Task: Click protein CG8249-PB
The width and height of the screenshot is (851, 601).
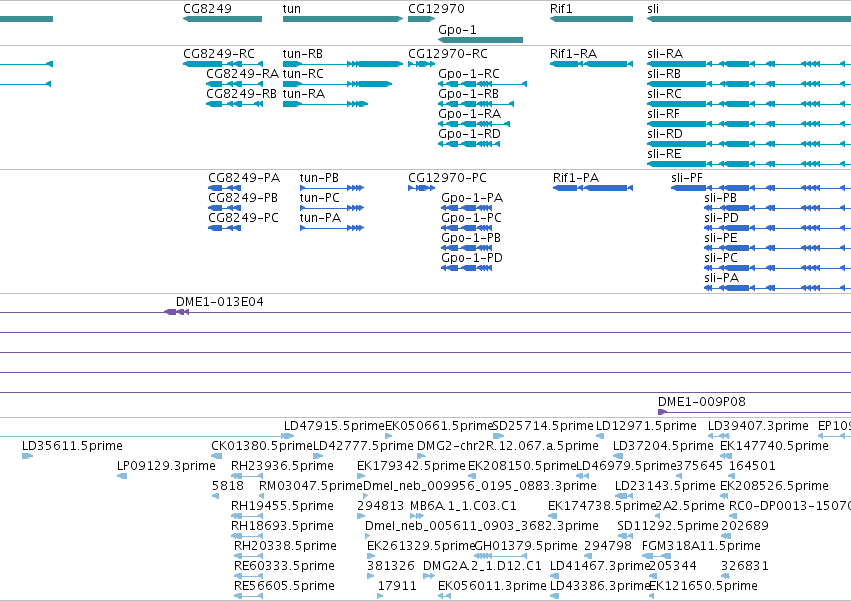Action: pyautogui.click(x=225, y=208)
